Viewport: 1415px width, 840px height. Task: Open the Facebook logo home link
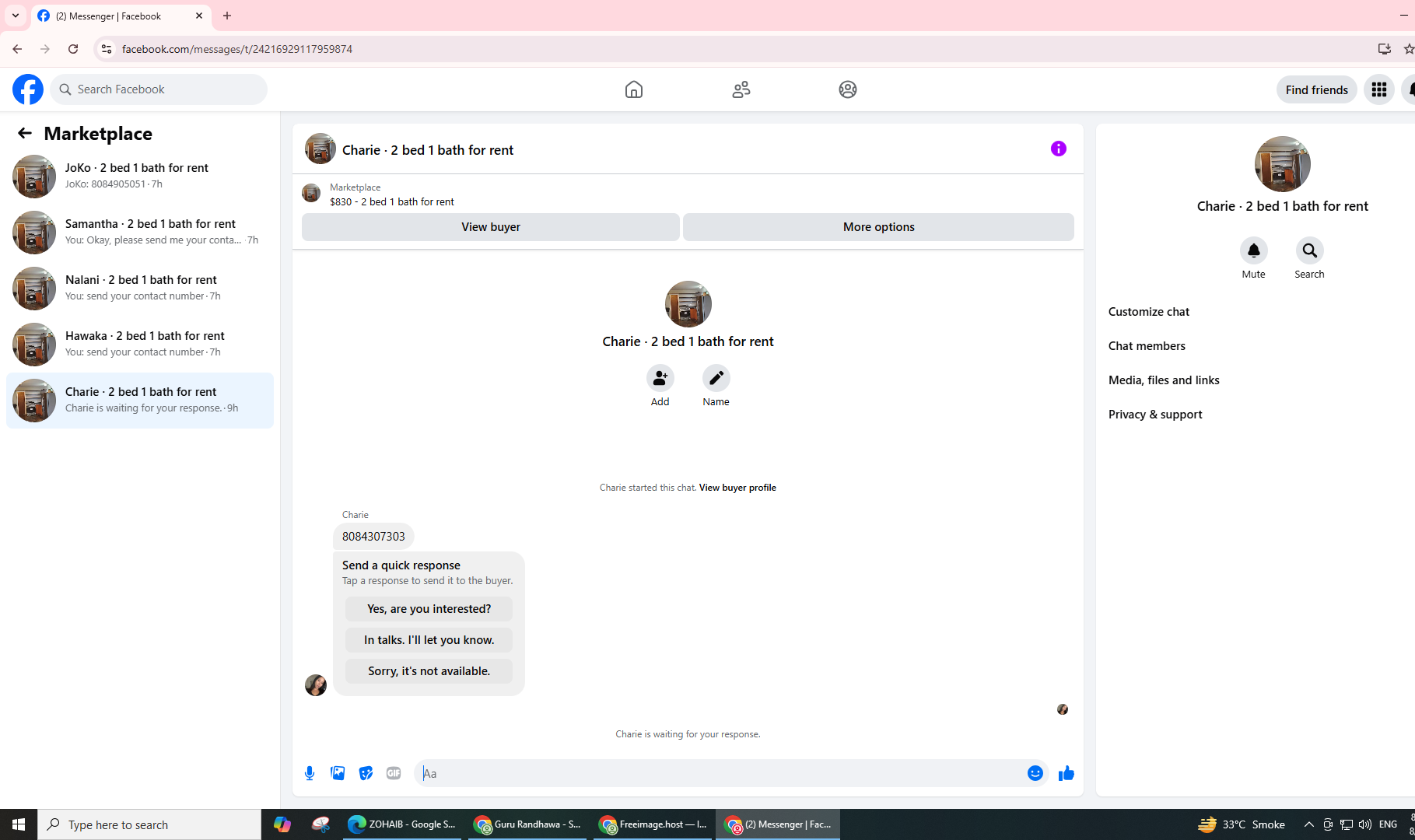coord(28,89)
